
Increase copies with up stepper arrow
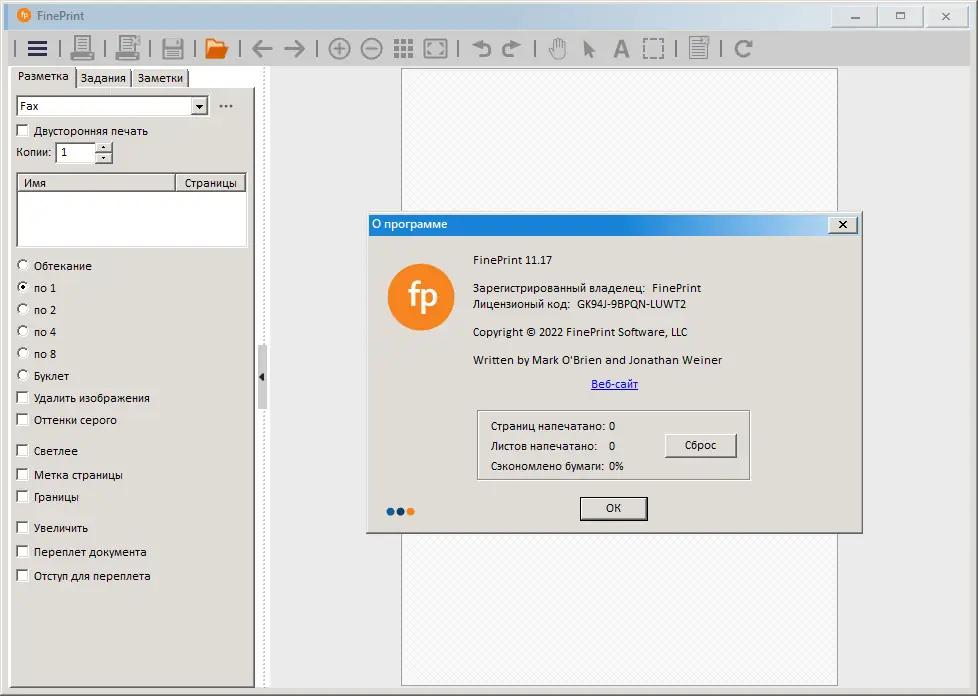[x=104, y=147]
